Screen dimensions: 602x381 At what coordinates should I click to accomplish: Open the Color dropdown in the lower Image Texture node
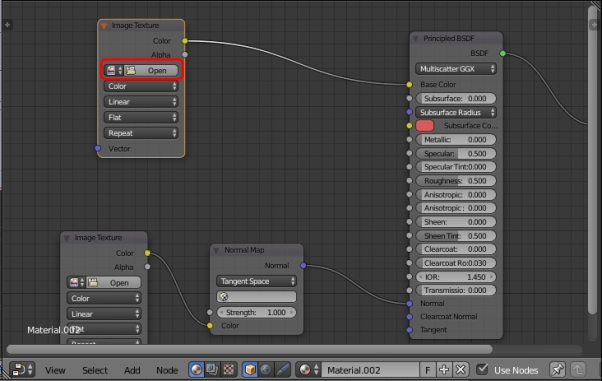tap(104, 298)
